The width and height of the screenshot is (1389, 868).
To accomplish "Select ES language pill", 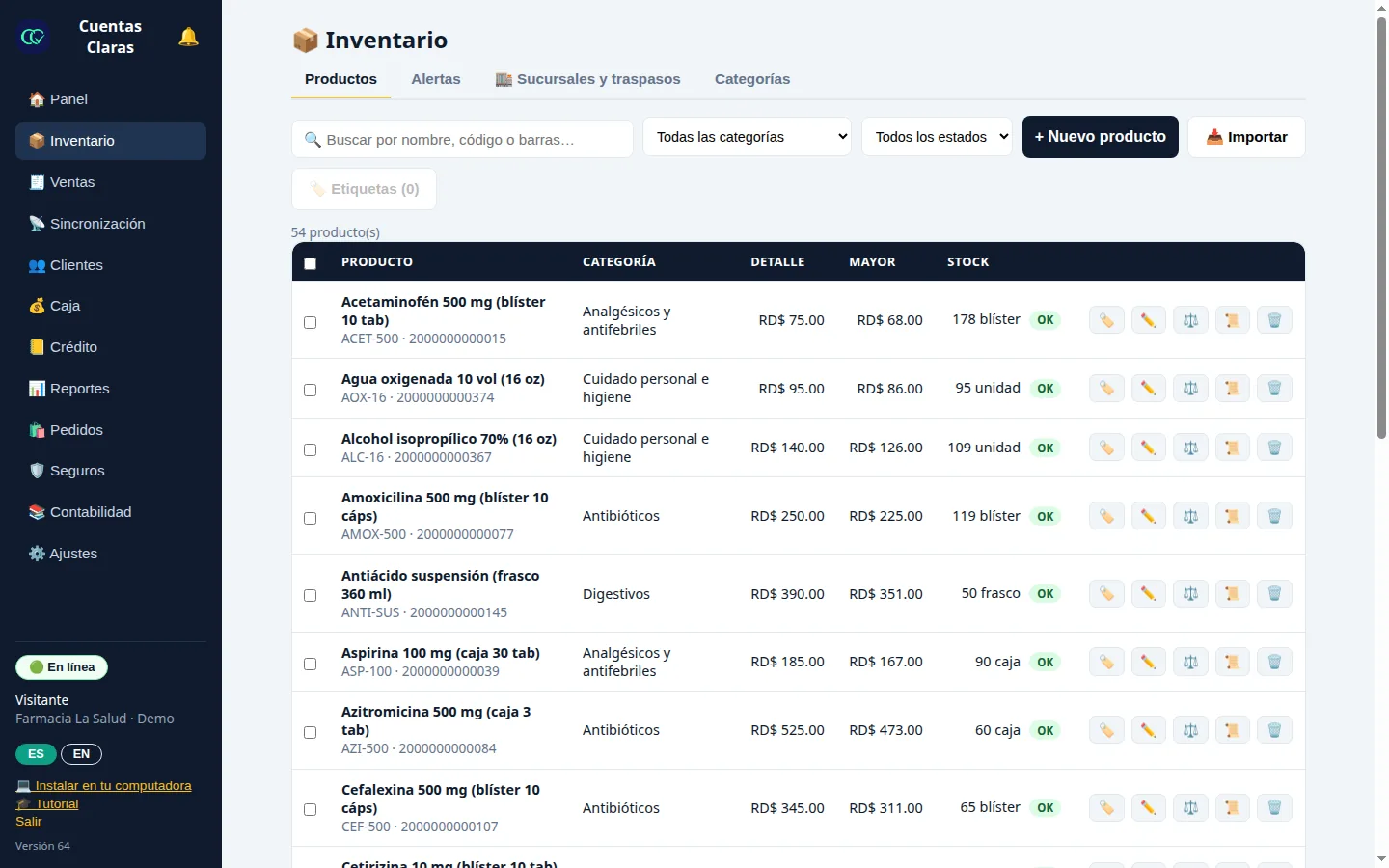I will [x=36, y=754].
